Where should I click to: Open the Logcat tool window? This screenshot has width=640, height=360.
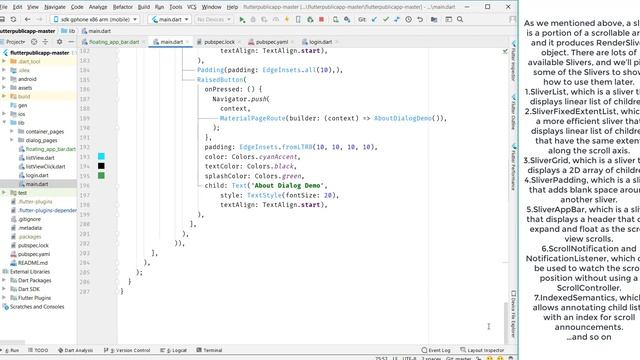click(173, 350)
